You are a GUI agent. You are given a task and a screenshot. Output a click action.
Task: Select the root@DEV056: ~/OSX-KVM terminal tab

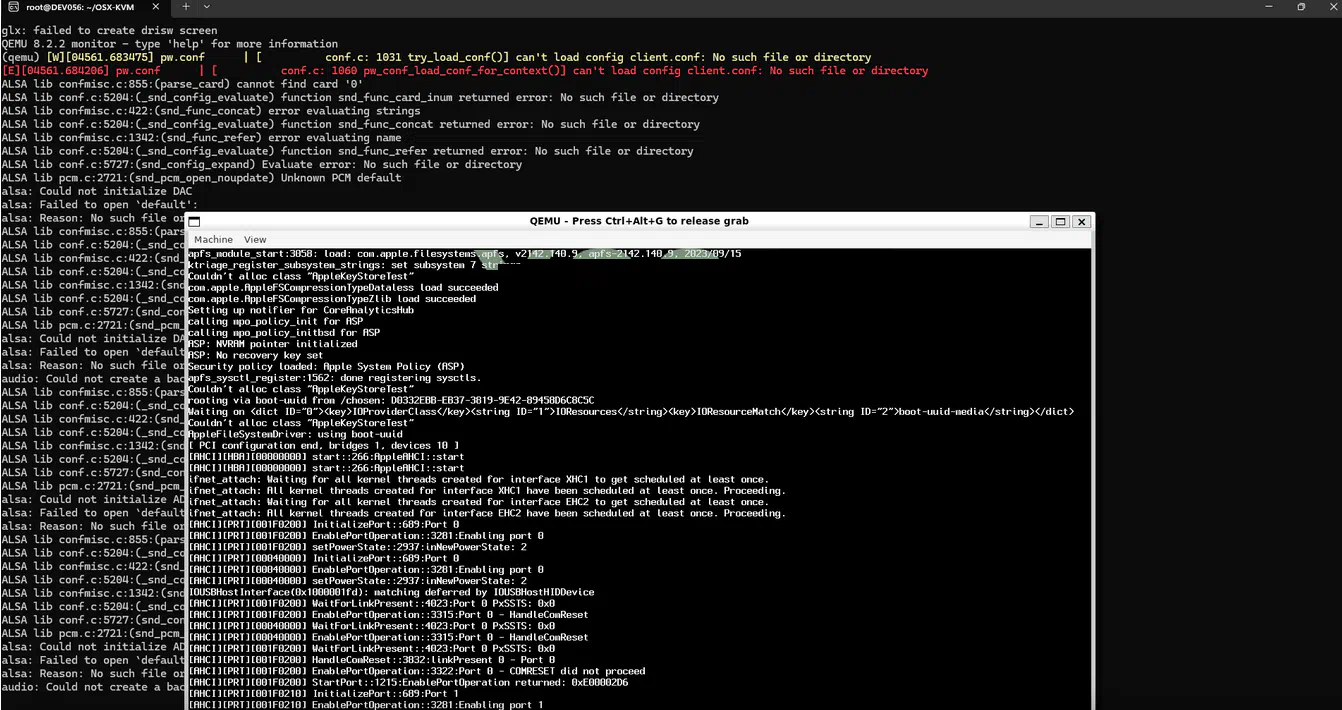tap(80, 7)
